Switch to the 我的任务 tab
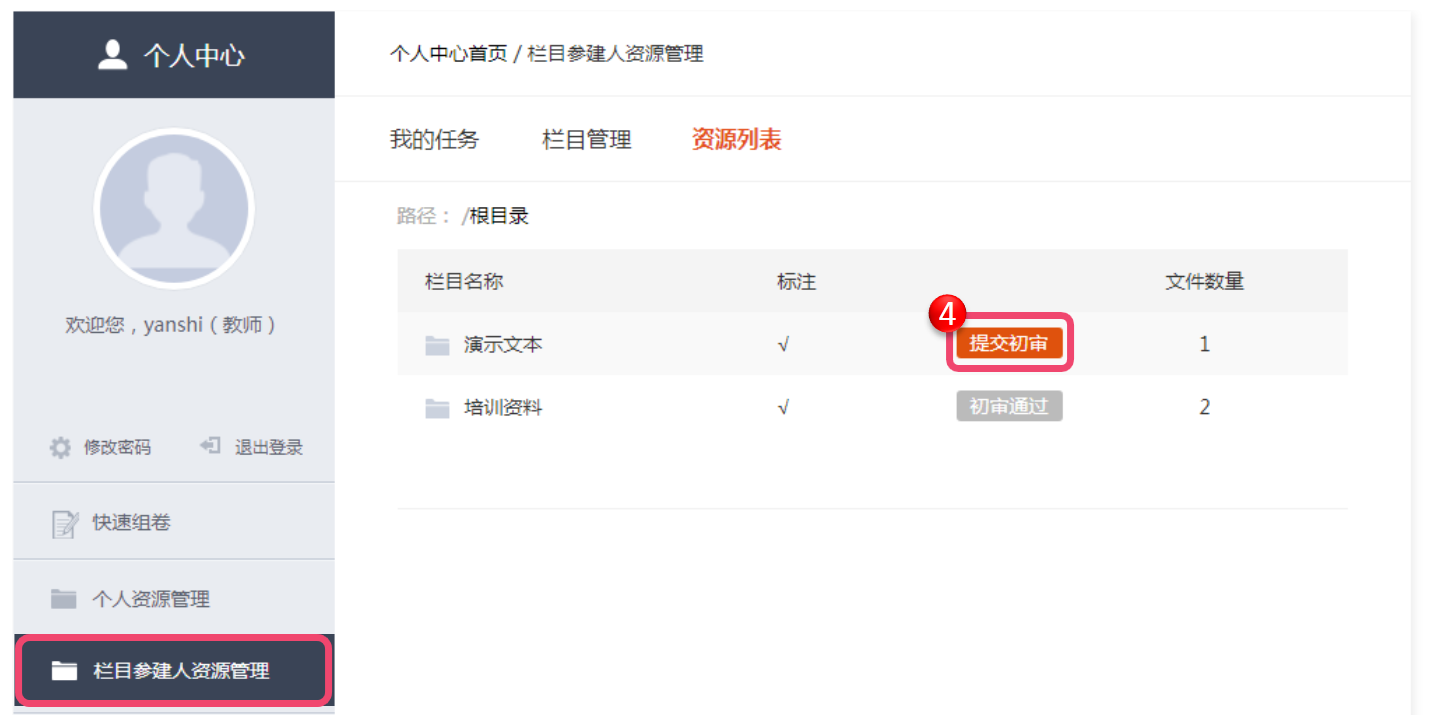Image resolution: width=1431 pixels, height=728 pixels. tap(435, 140)
